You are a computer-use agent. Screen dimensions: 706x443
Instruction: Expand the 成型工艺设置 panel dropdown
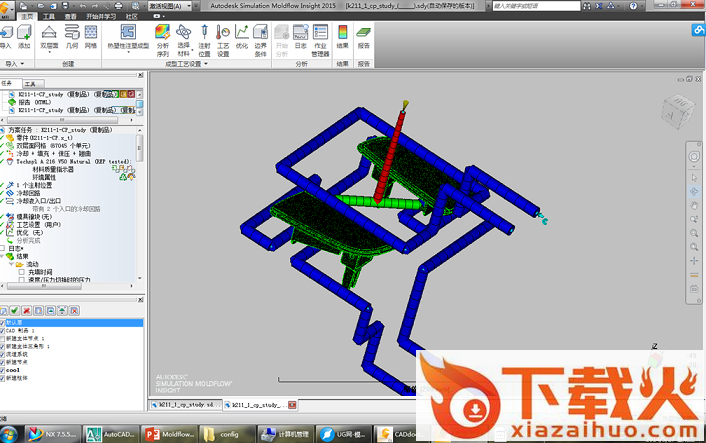(206, 64)
